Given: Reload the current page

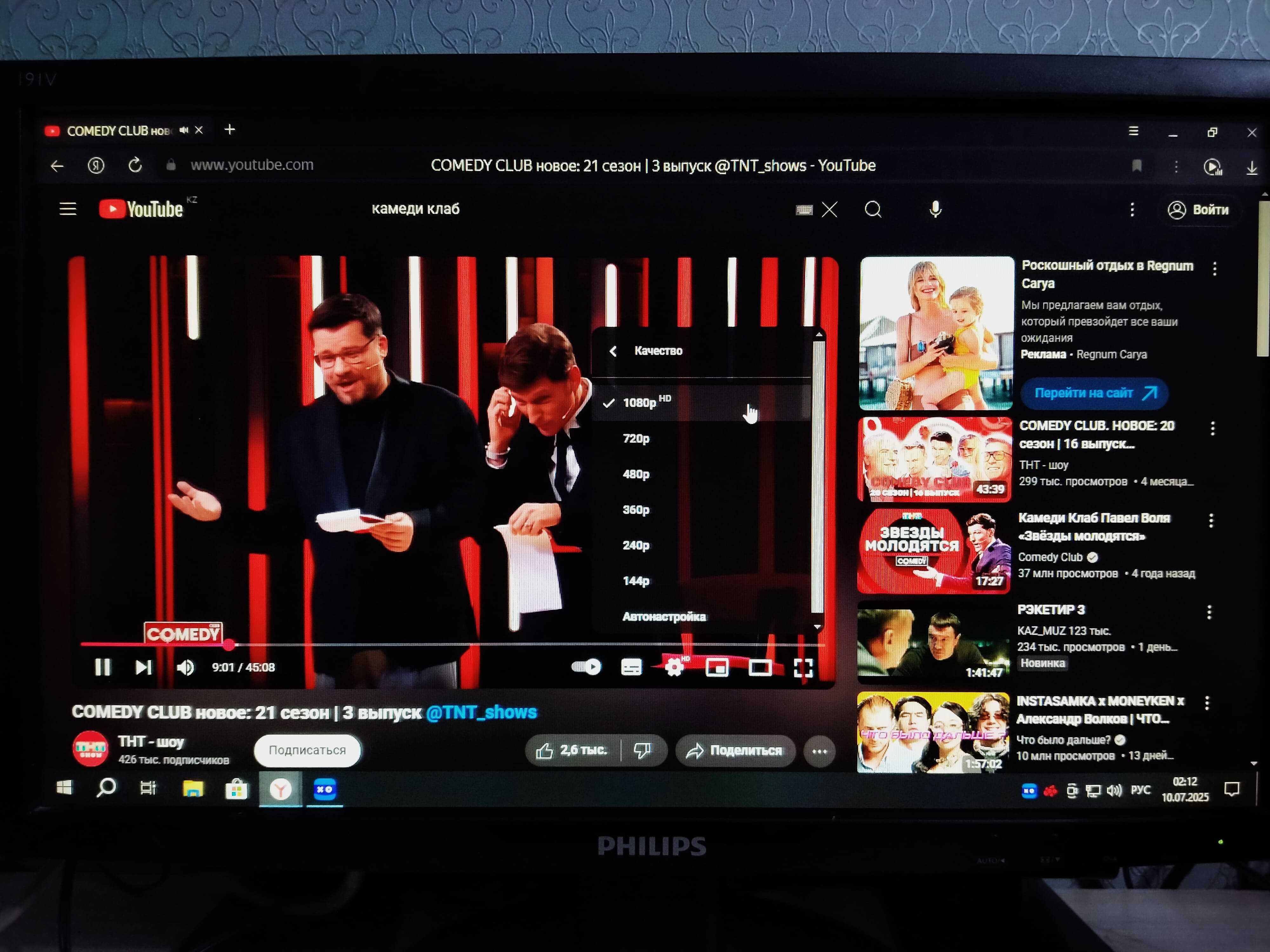Looking at the screenshot, I should [x=134, y=166].
